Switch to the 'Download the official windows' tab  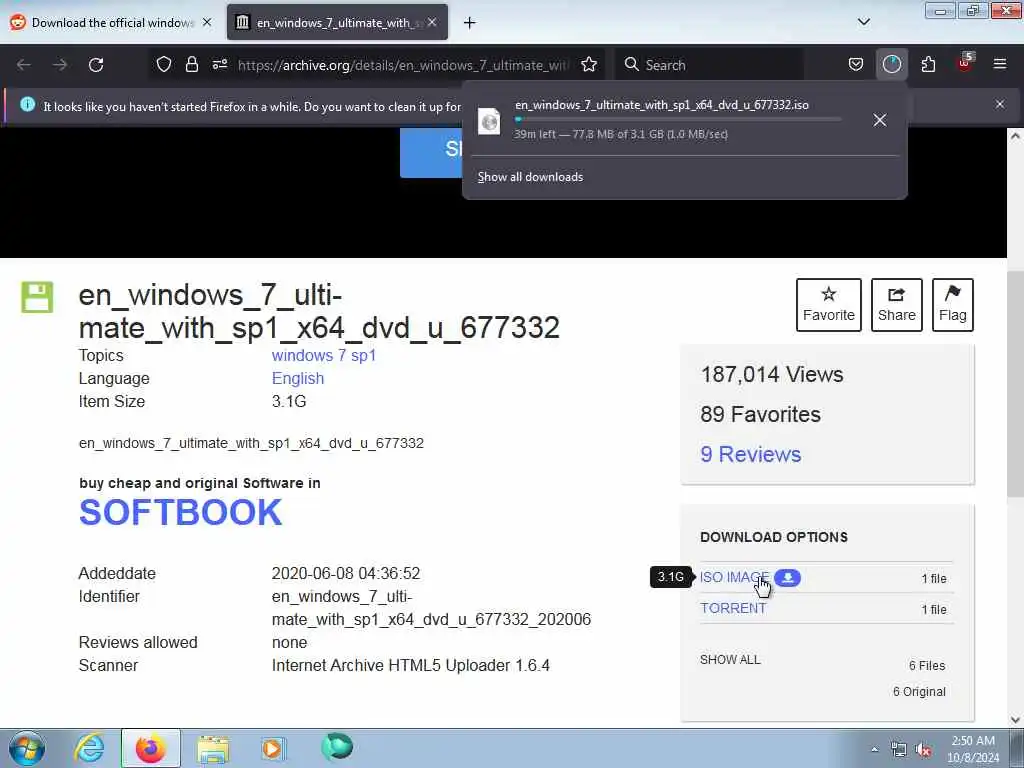point(112,22)
